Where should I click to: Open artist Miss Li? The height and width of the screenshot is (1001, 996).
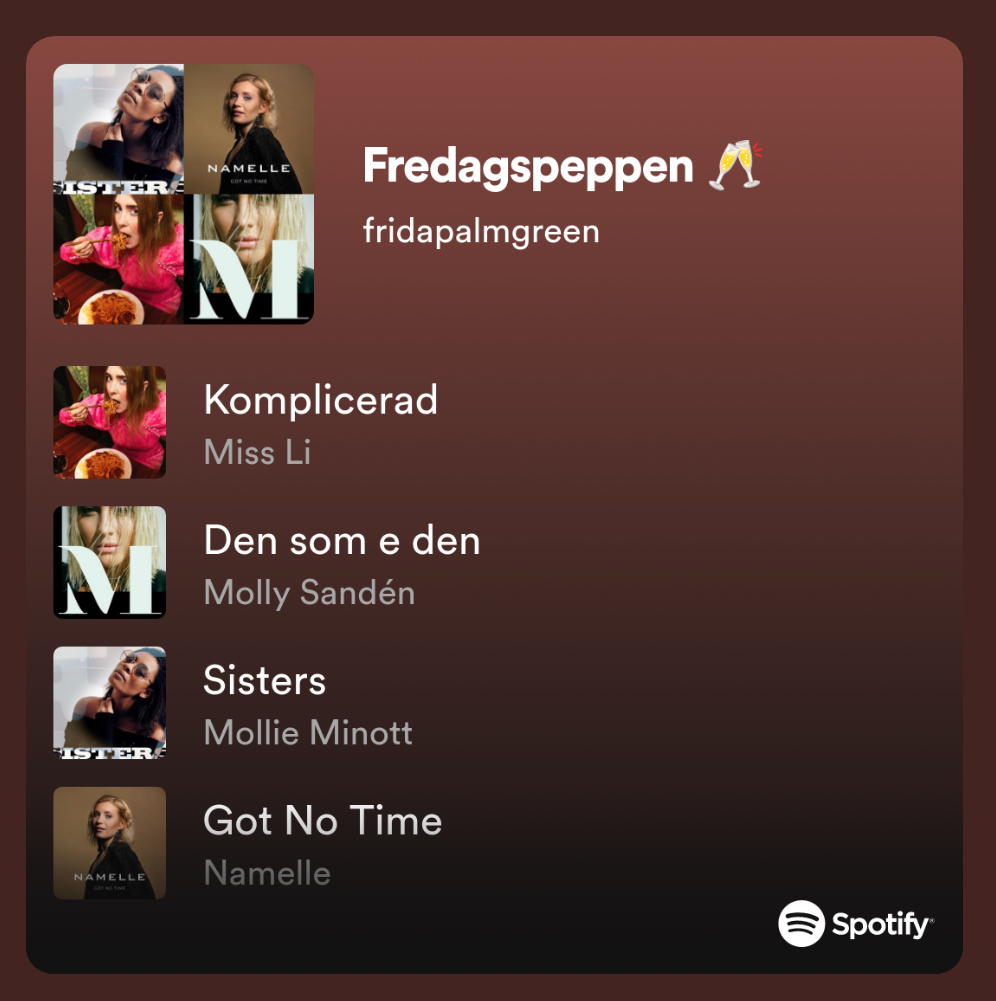coord(257,452)
